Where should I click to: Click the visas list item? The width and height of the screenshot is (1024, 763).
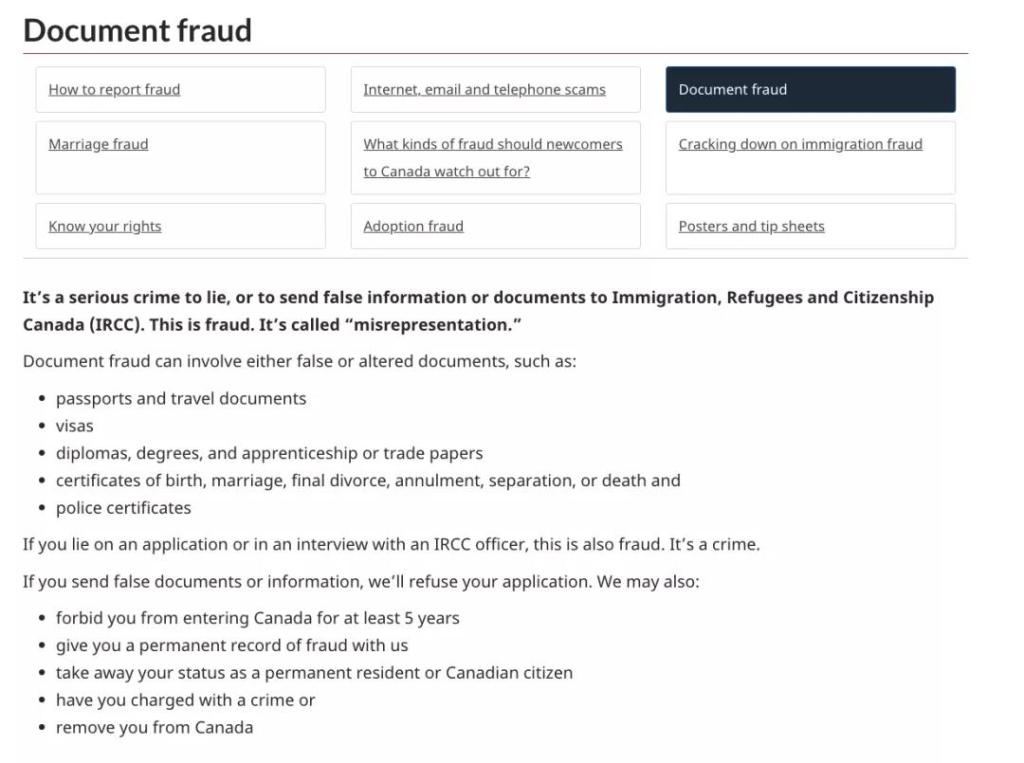[x=75, y=426]
